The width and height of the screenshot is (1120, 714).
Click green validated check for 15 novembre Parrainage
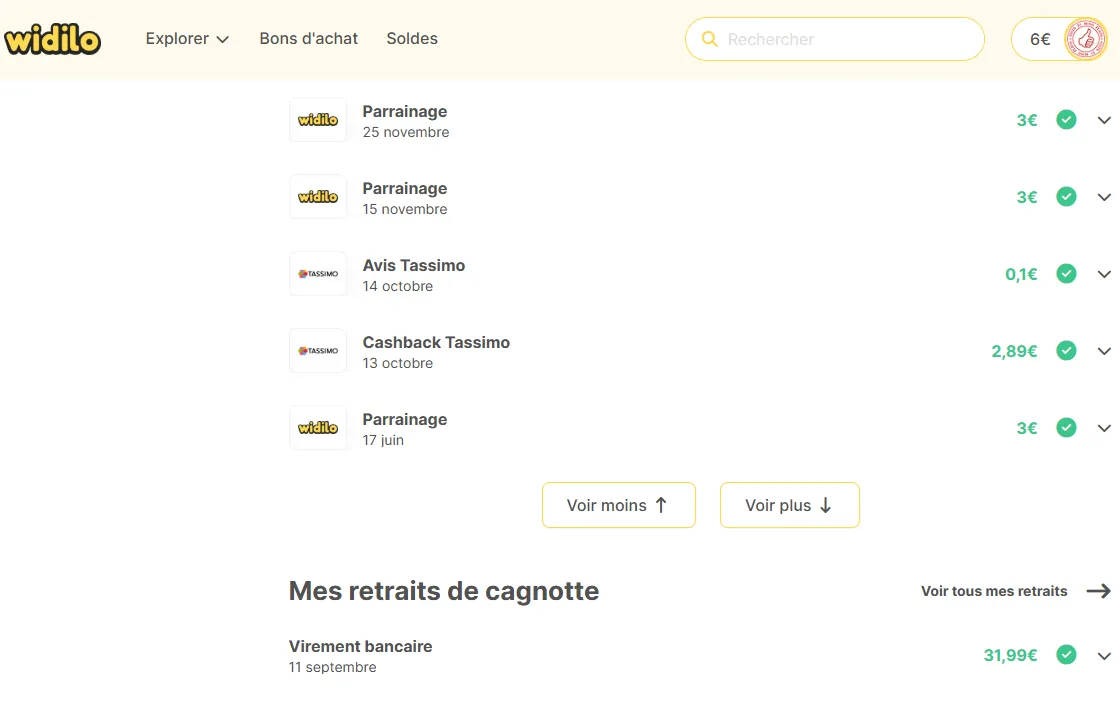1066,197
